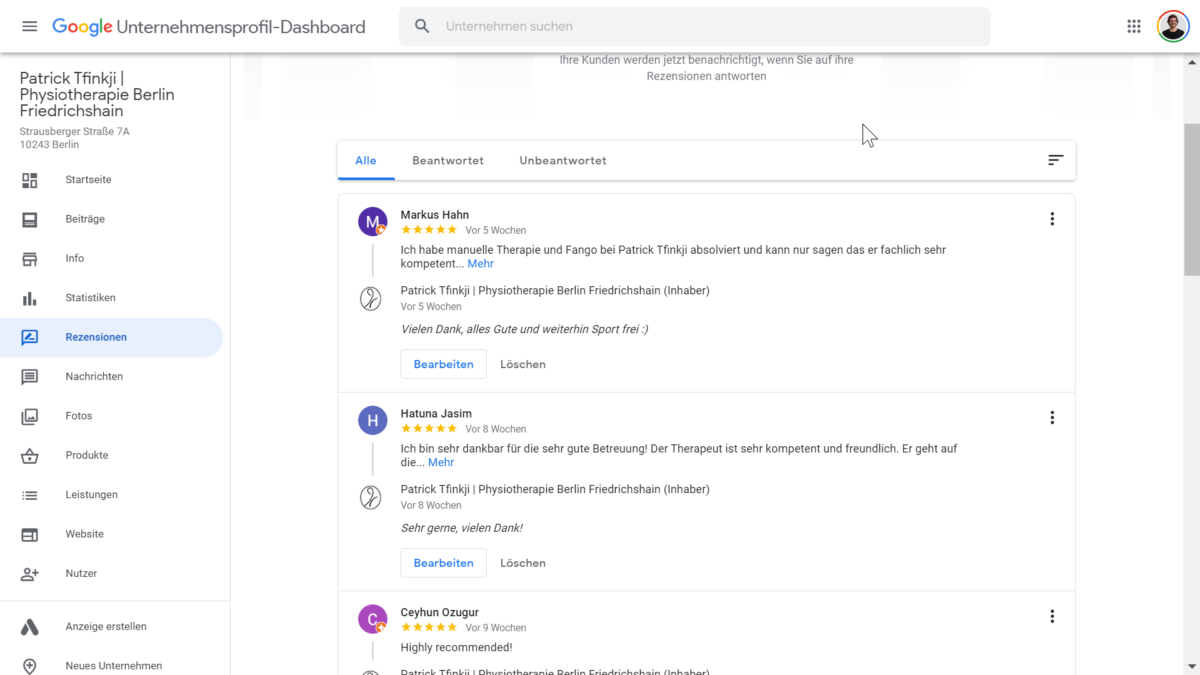Open more options for Hatuna Jasim review
The width and height of the screenshot is (1200, 675).
coord(1052,418)
